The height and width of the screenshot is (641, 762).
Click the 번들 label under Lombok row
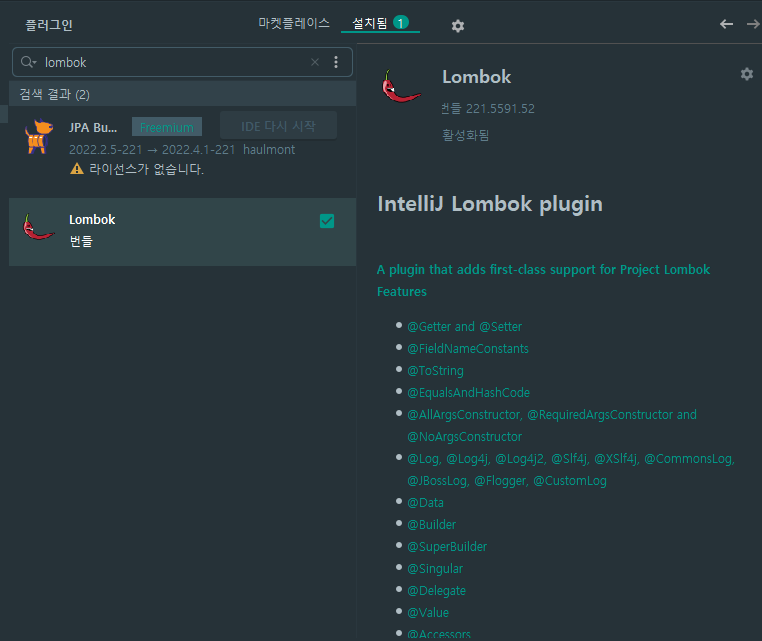click(81, 241)
